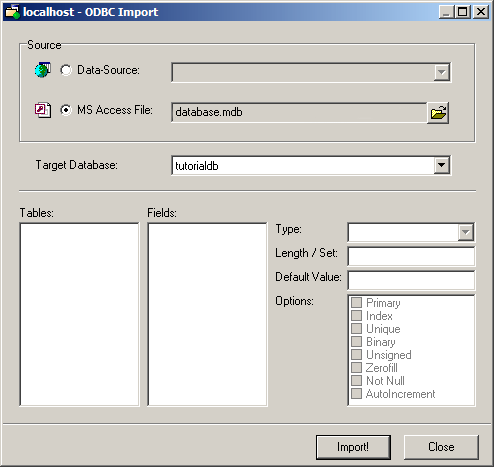This screenshot has width=494, height=467.
Task: Click the MS Access file document icon
Action: point(43,110)
